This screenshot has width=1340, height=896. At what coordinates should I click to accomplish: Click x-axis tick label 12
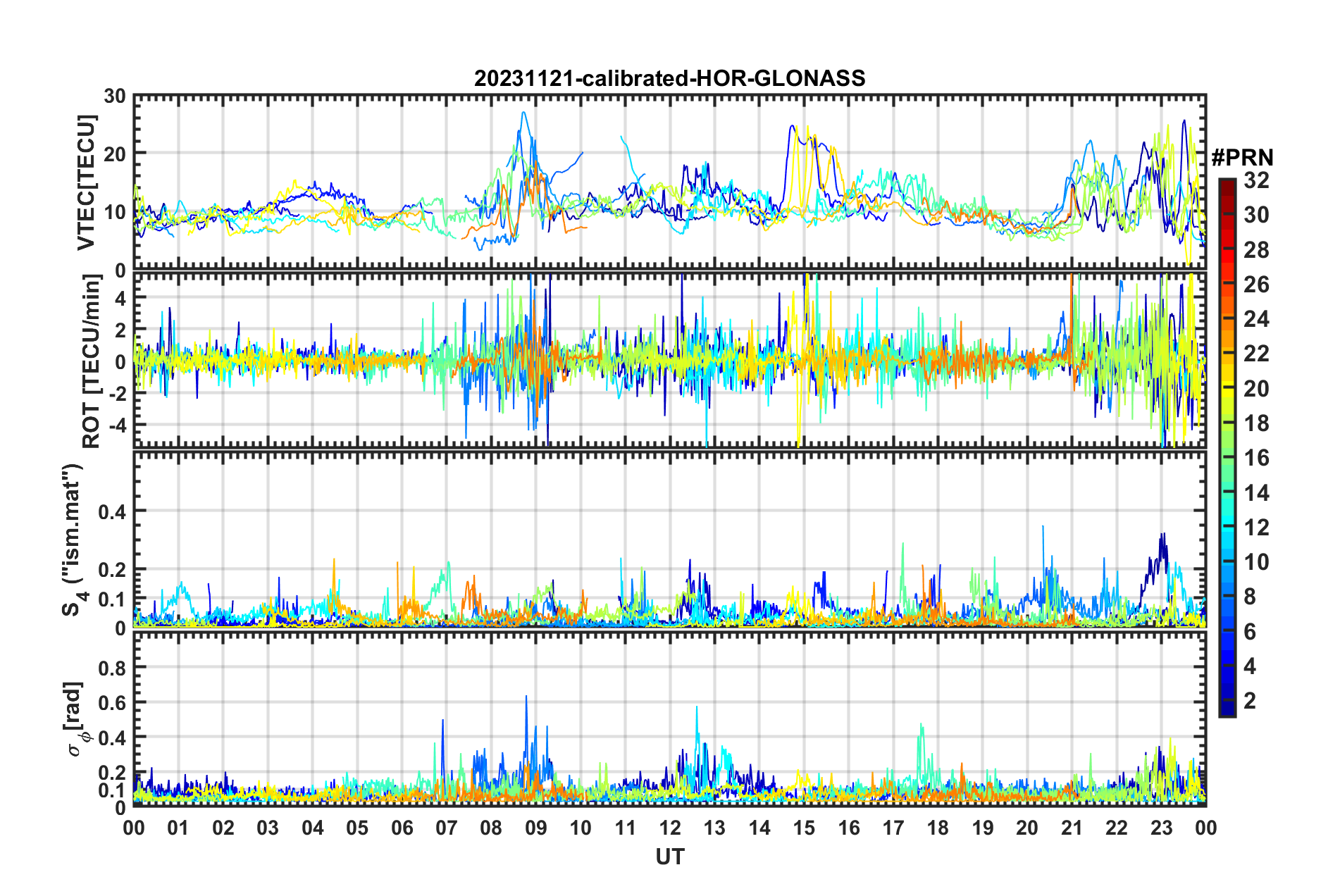[669, 828]
